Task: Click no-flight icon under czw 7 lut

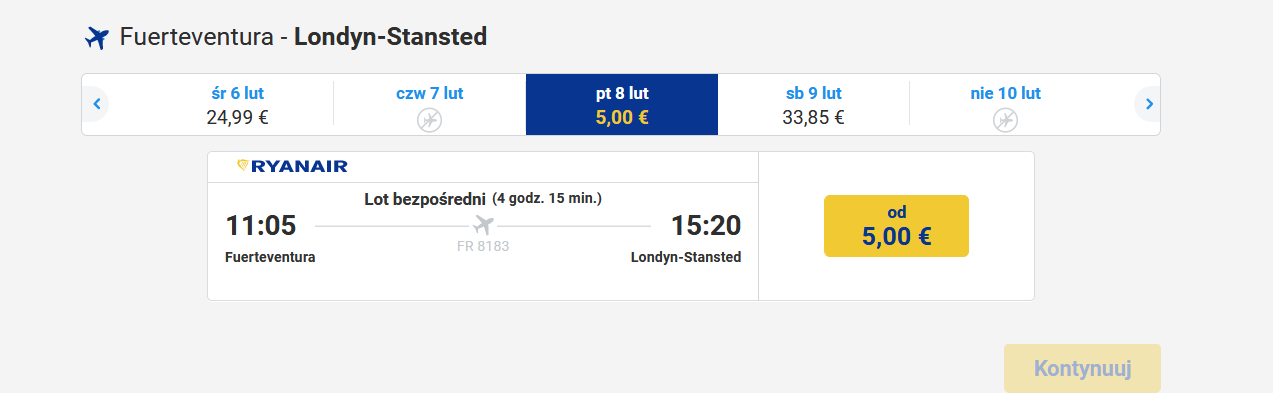Action: point(429,120)
